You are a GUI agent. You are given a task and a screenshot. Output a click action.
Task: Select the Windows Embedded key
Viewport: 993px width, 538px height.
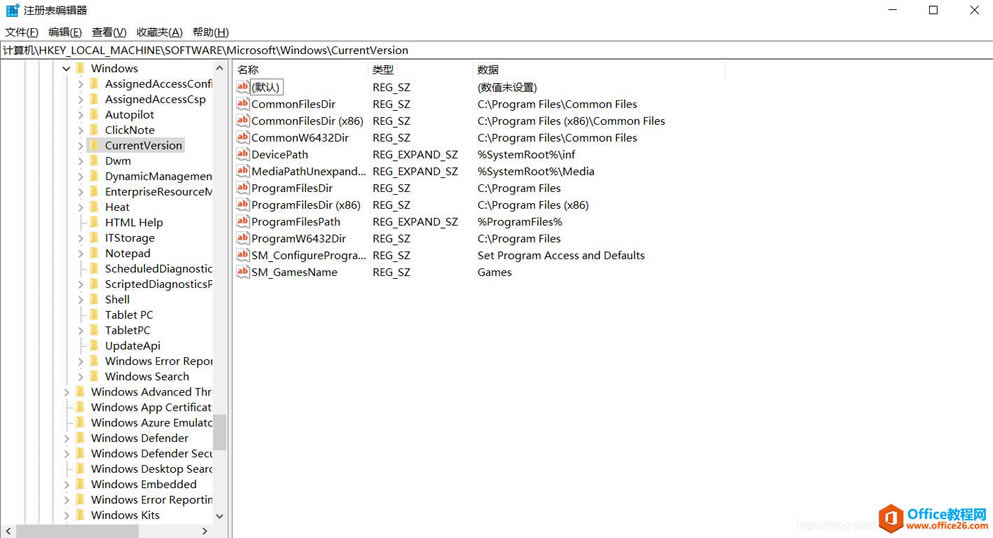point(144,484)
